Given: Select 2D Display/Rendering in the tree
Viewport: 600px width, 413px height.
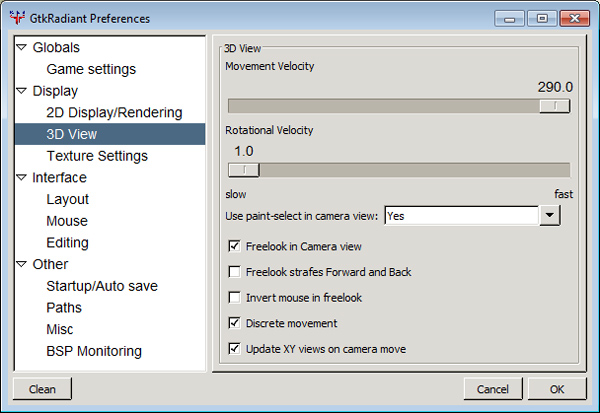Looking at the screenshot, I should 114,113.
